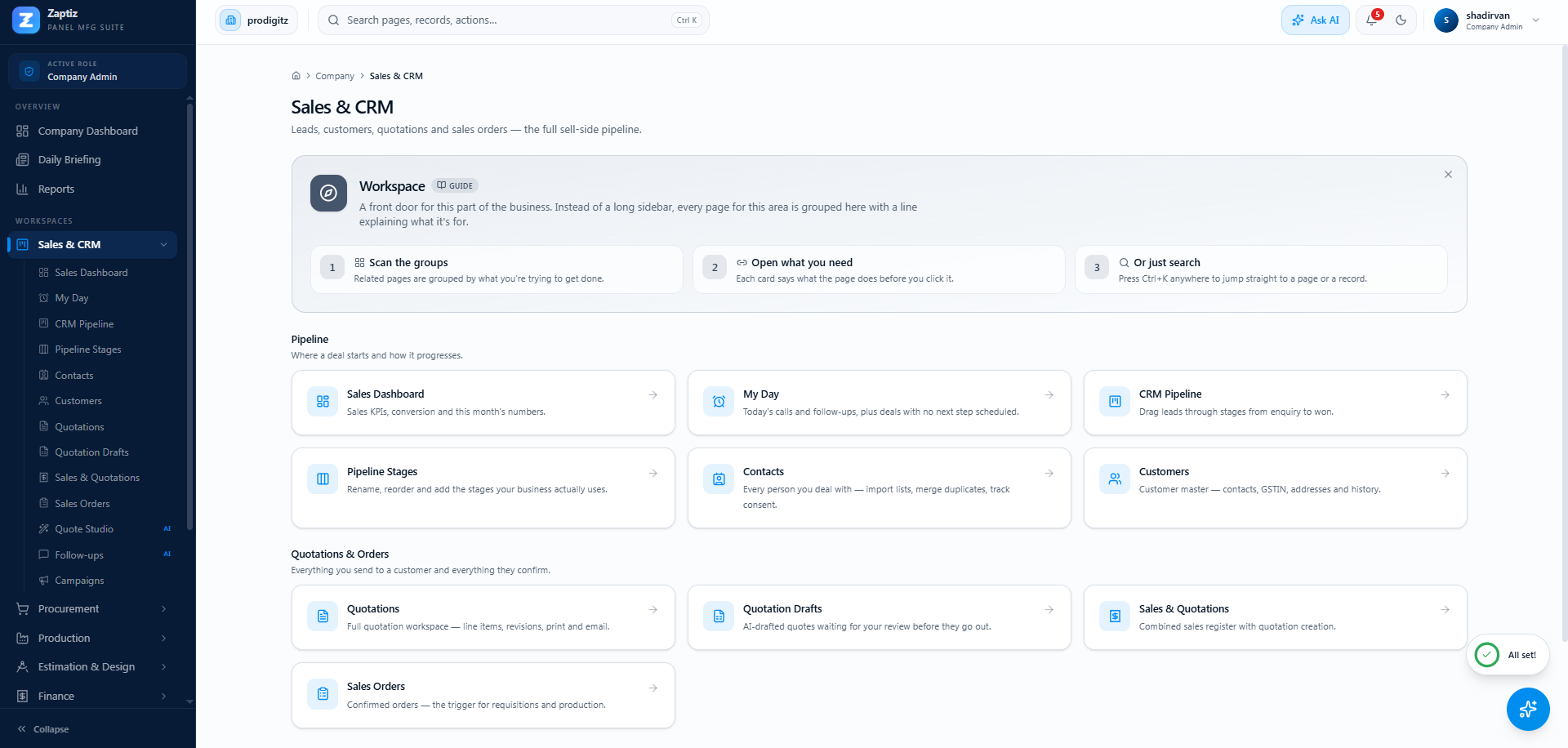This screenshot has width=1568, height=748.
Task: Click the home breadcrumb icon
Action: (x=296, y=76)
